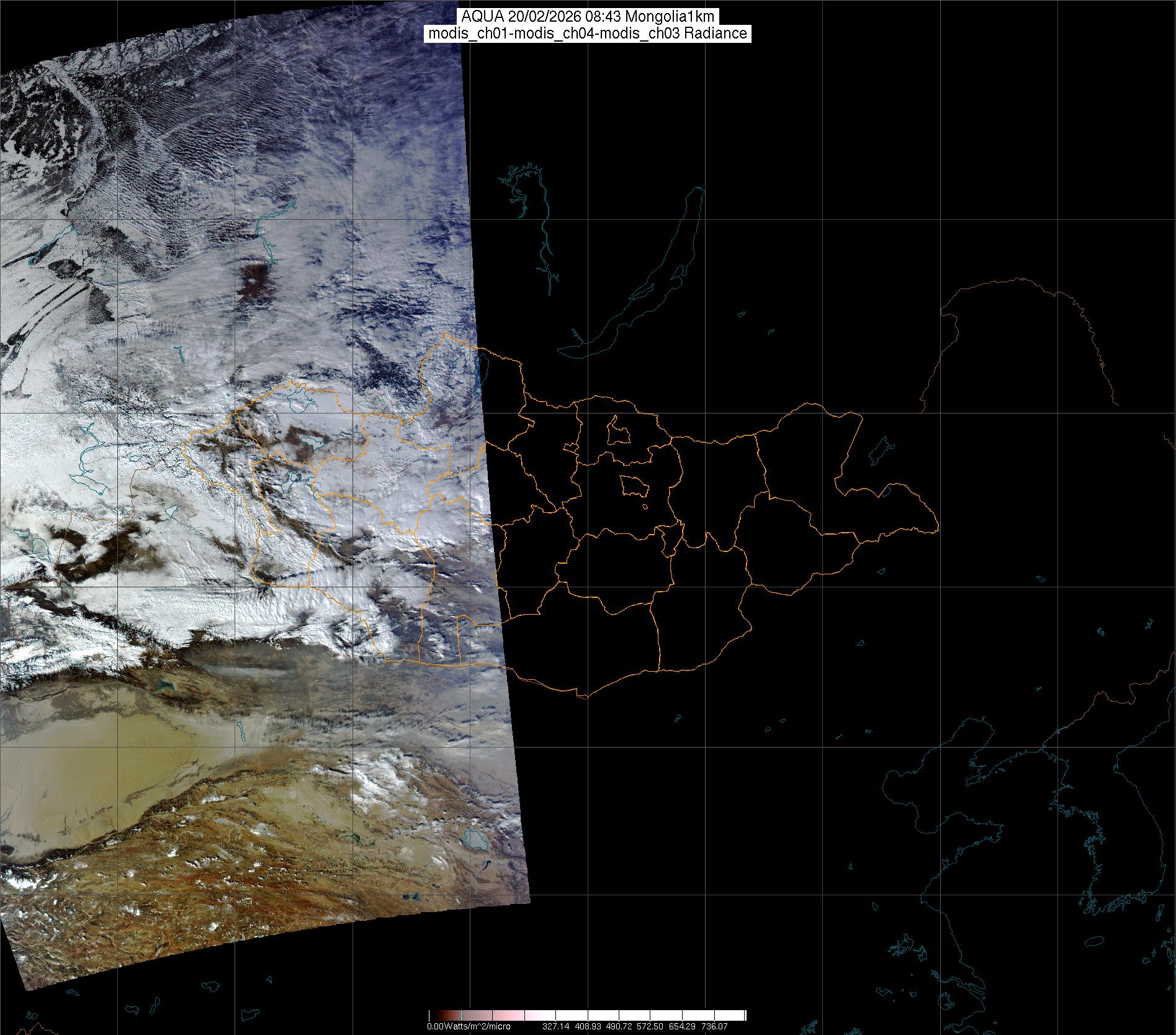
Task: Click the 490.72 value on the color scale
Action: tap(619, 1027)
